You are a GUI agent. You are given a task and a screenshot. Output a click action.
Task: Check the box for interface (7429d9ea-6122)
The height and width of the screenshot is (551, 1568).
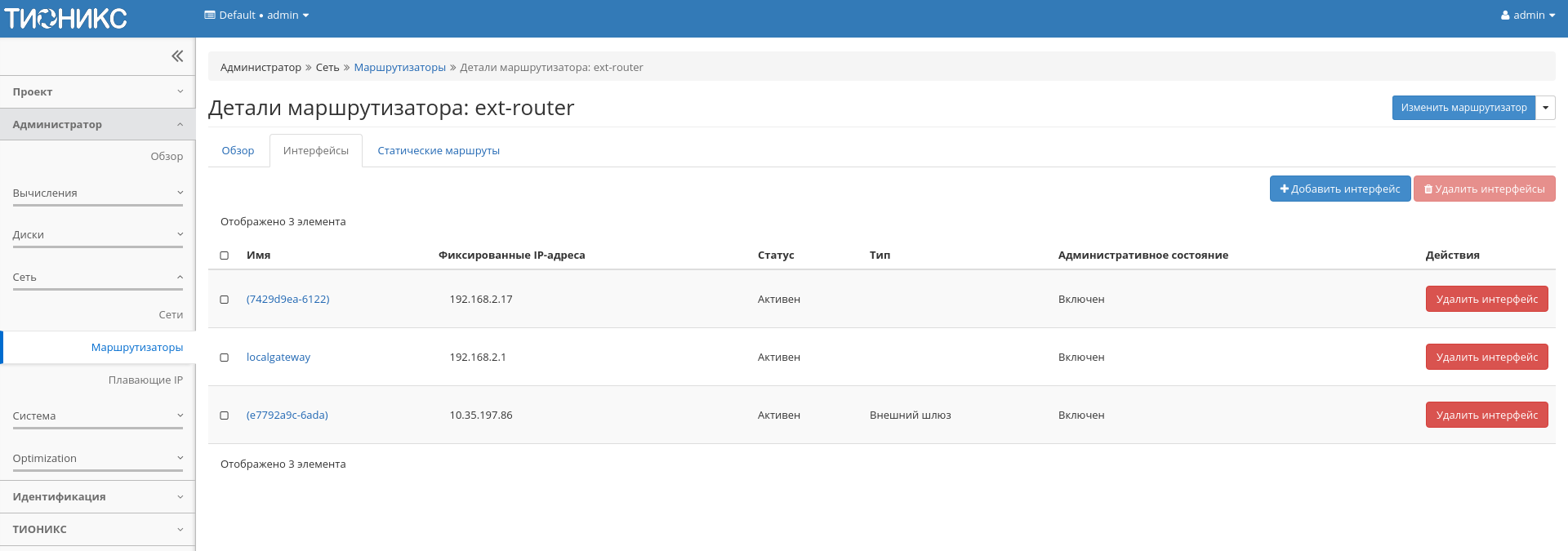pyautogui.click(x=225, y=300)
